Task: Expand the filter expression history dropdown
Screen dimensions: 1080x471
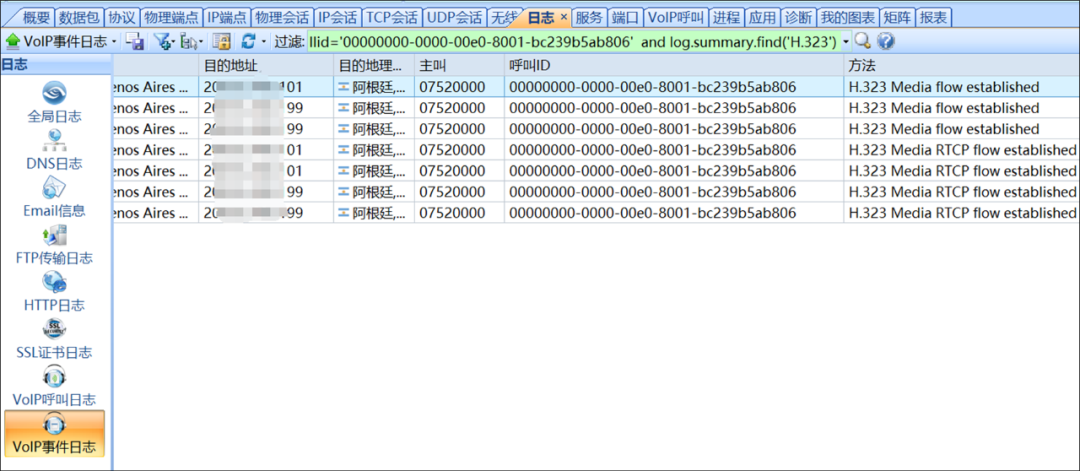Action: point(846,43)
